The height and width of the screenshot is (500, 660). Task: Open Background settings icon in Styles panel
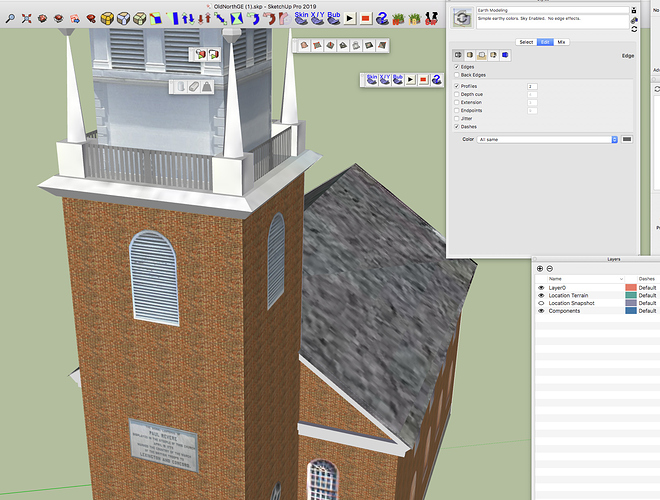pos(482,55)
